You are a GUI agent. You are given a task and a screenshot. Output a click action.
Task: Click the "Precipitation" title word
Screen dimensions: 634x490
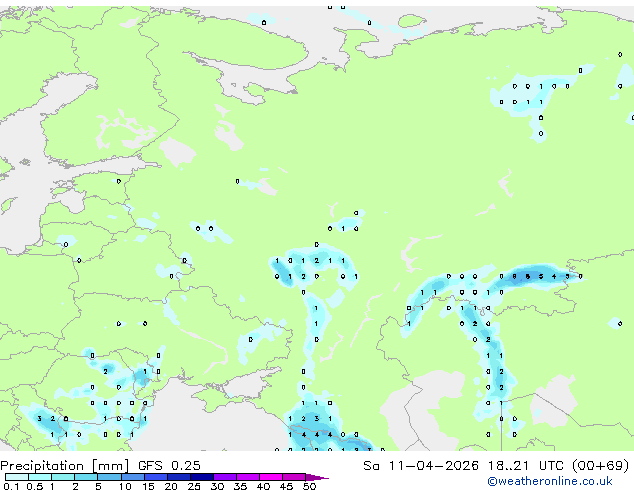coord(42,466)
